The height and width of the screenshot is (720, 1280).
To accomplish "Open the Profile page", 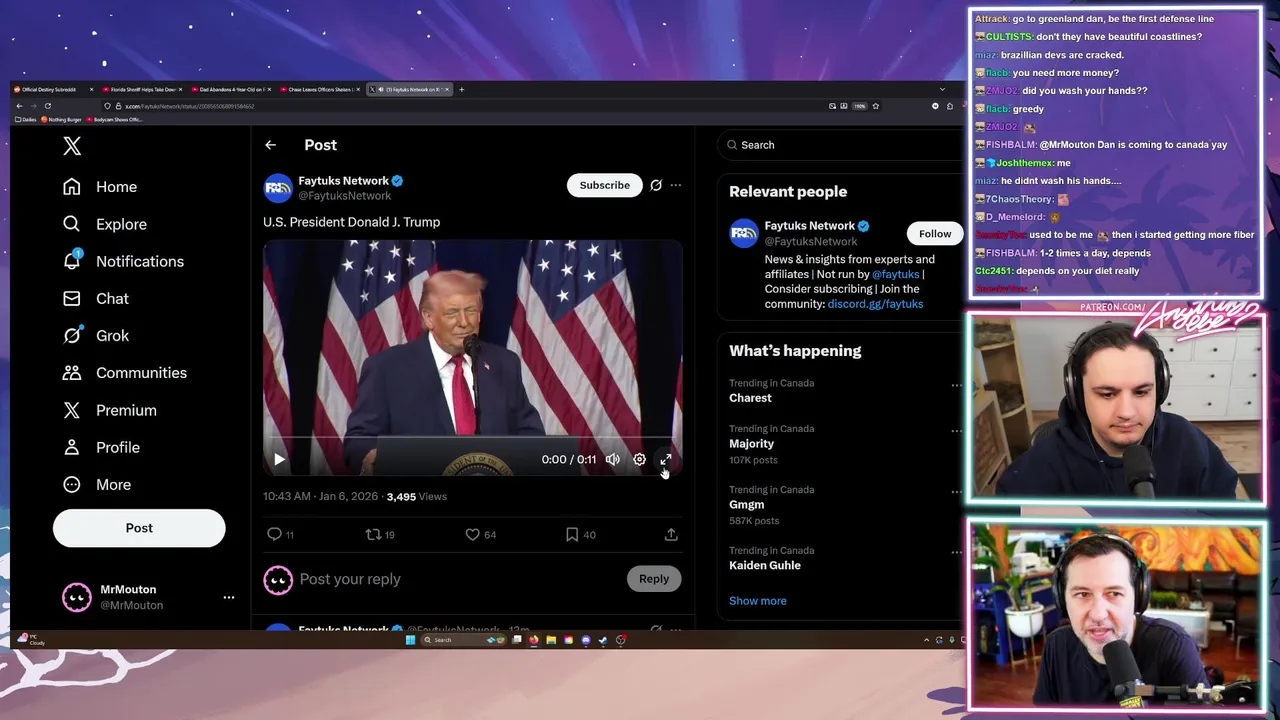I will click(100, 447).
